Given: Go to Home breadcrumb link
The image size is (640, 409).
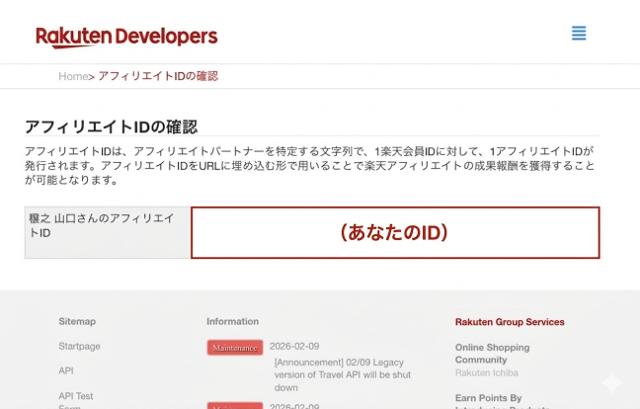Looking at the screenshot, I should [x=73, y=76].
